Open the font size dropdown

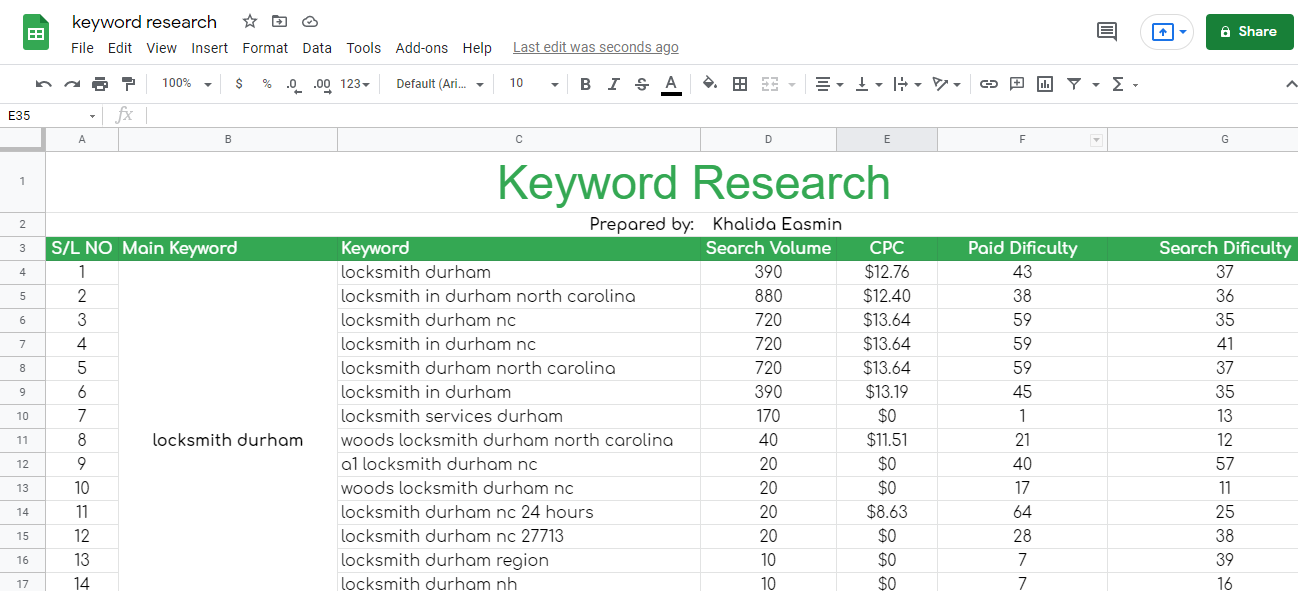[530, 84]
